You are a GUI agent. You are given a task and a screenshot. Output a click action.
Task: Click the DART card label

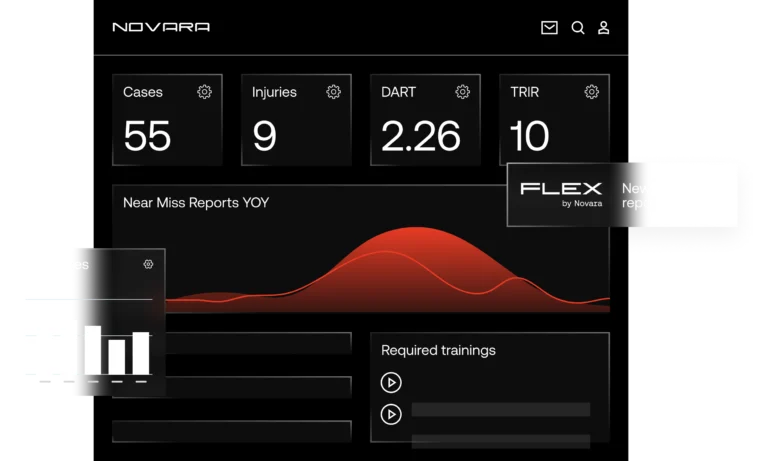click(x=398, y=92)
